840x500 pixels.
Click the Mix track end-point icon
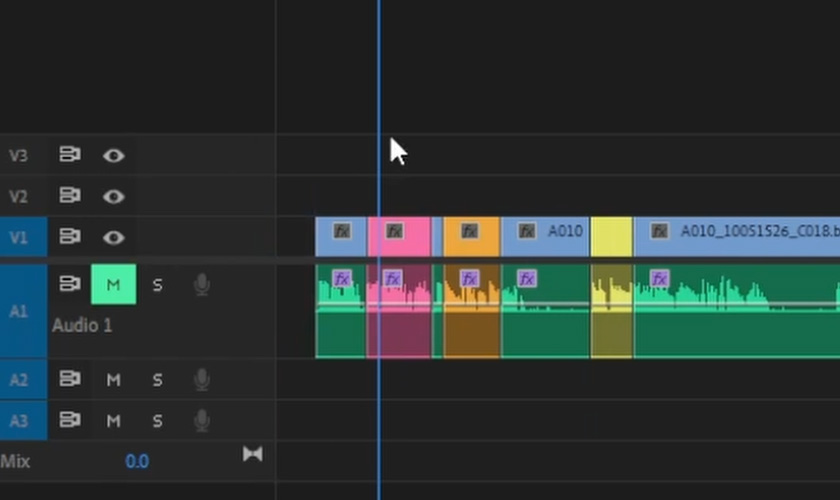(x=252, y=454)
